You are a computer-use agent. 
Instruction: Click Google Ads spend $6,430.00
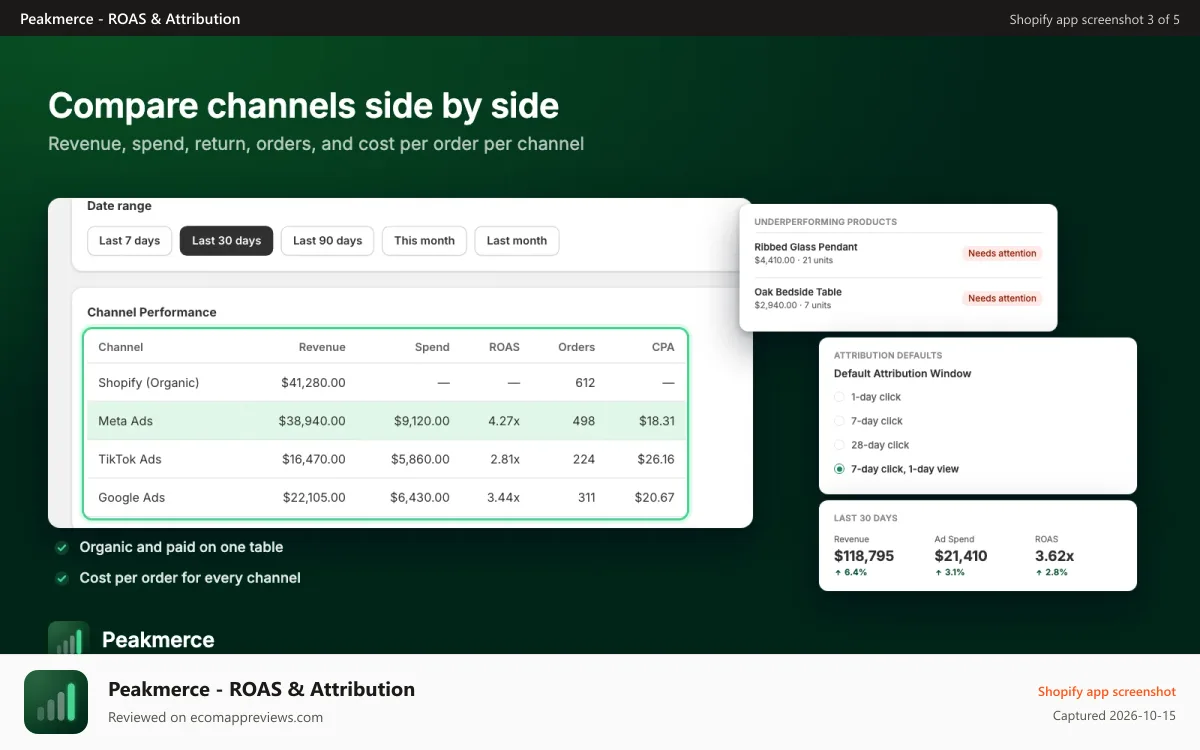(x=419, y=497)
